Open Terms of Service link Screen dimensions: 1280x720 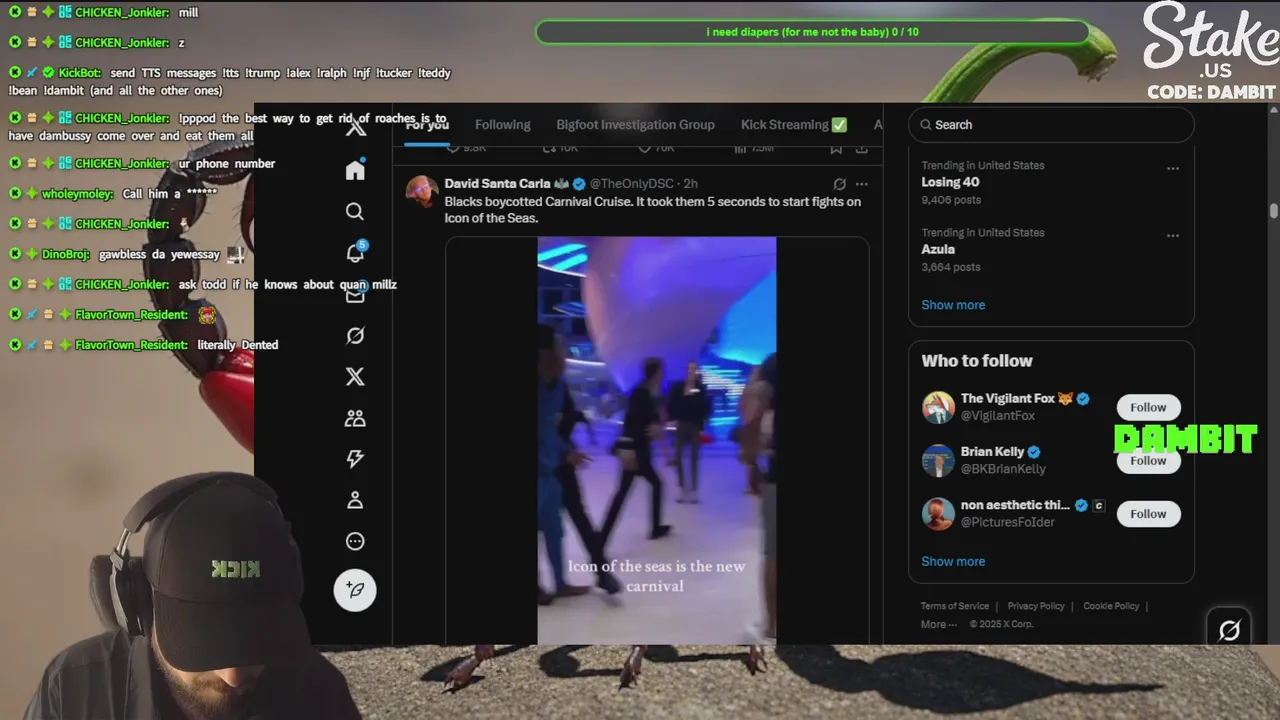tap(954, 606)
